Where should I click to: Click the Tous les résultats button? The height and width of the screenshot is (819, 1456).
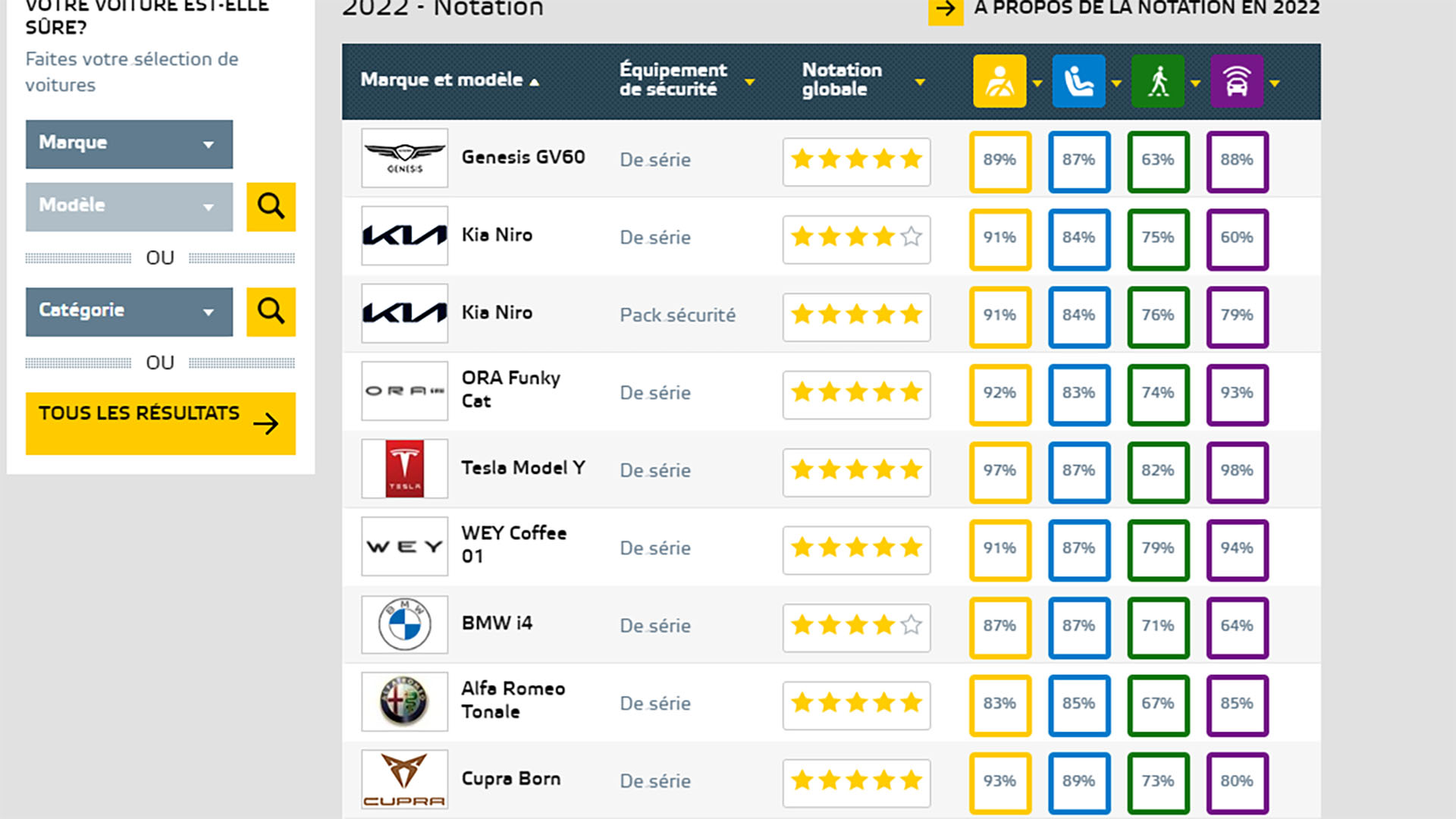click(161, 423)
